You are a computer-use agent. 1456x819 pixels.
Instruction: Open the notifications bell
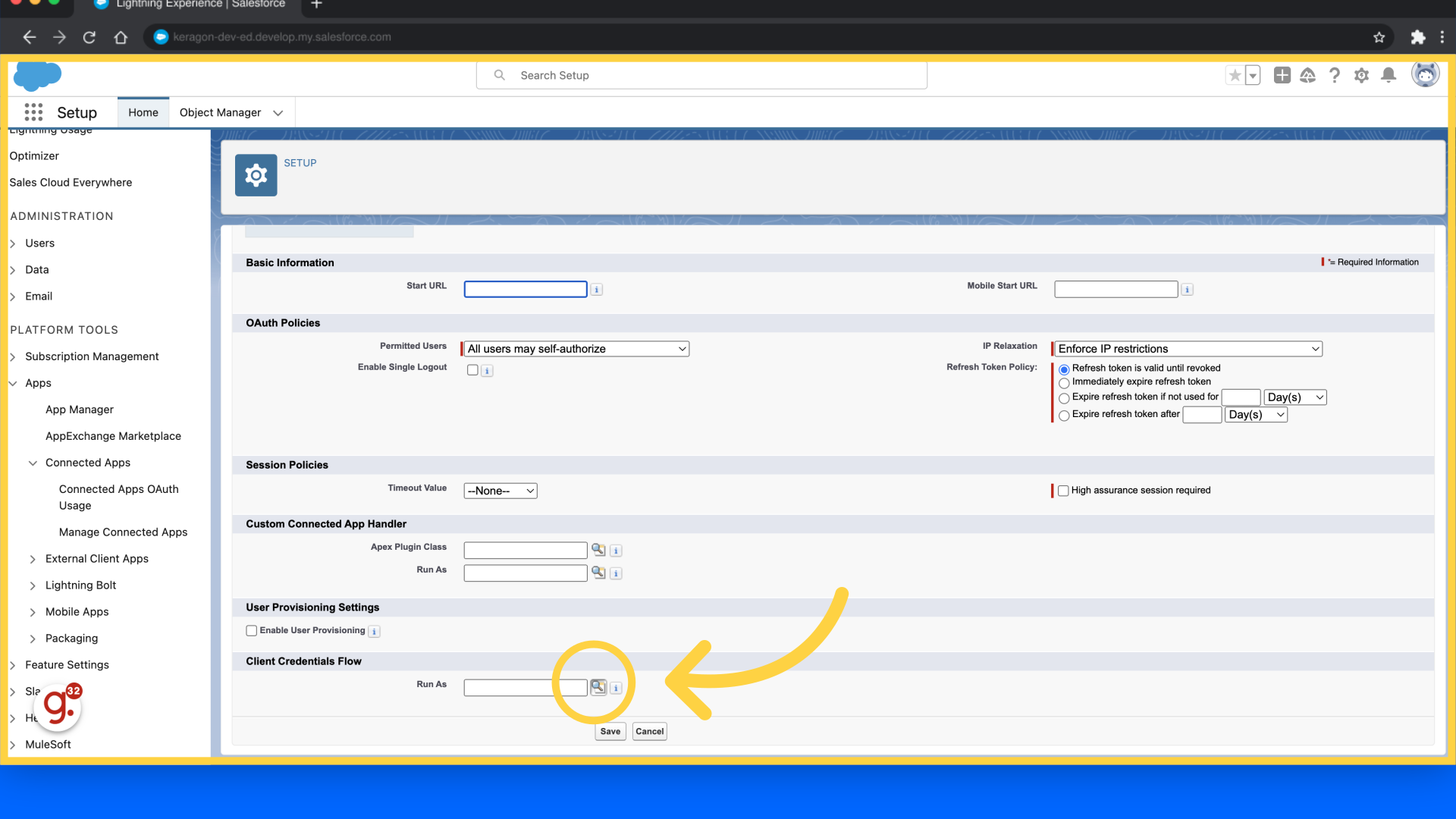click(1389, 75)
